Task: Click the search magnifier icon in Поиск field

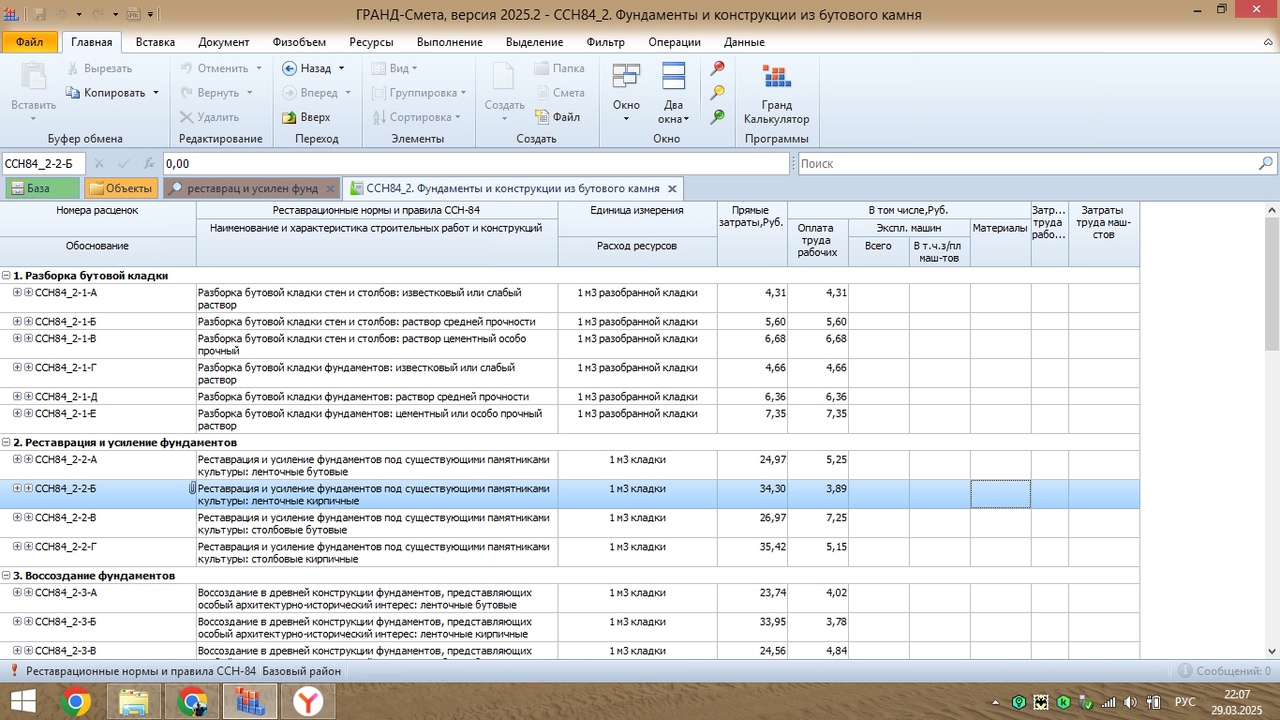Action: [x=1265, y=163]
